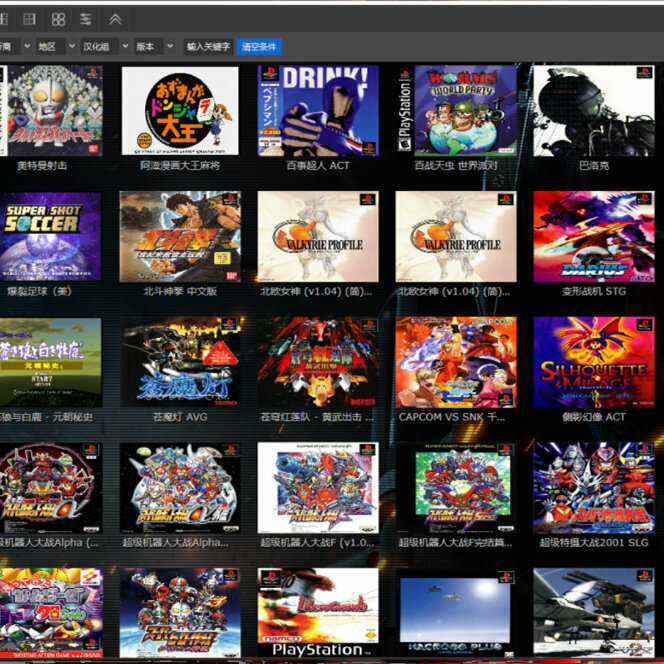The image size is (664, 664).
Task: Open the filter sliders settings icon
Action: 86,19
